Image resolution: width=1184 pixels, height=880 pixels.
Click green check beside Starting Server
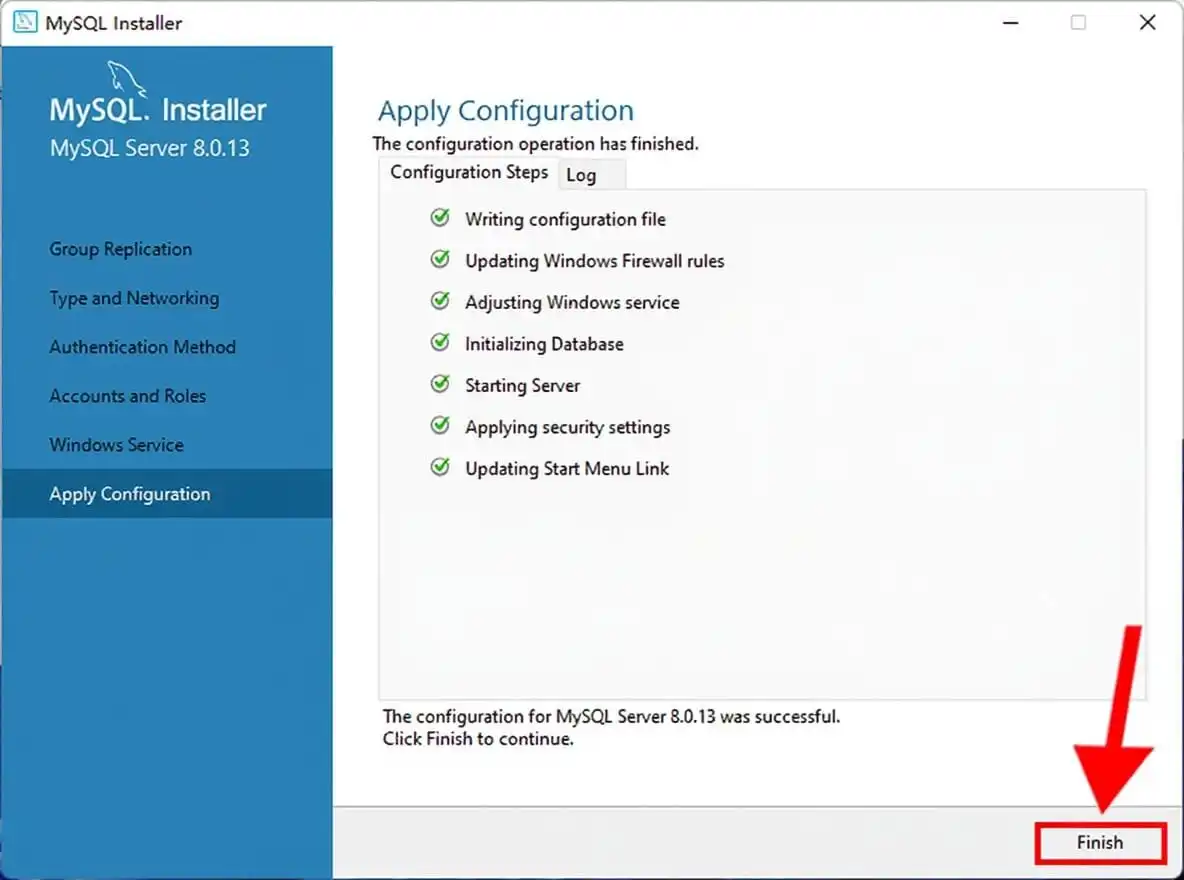coord(440,384)
